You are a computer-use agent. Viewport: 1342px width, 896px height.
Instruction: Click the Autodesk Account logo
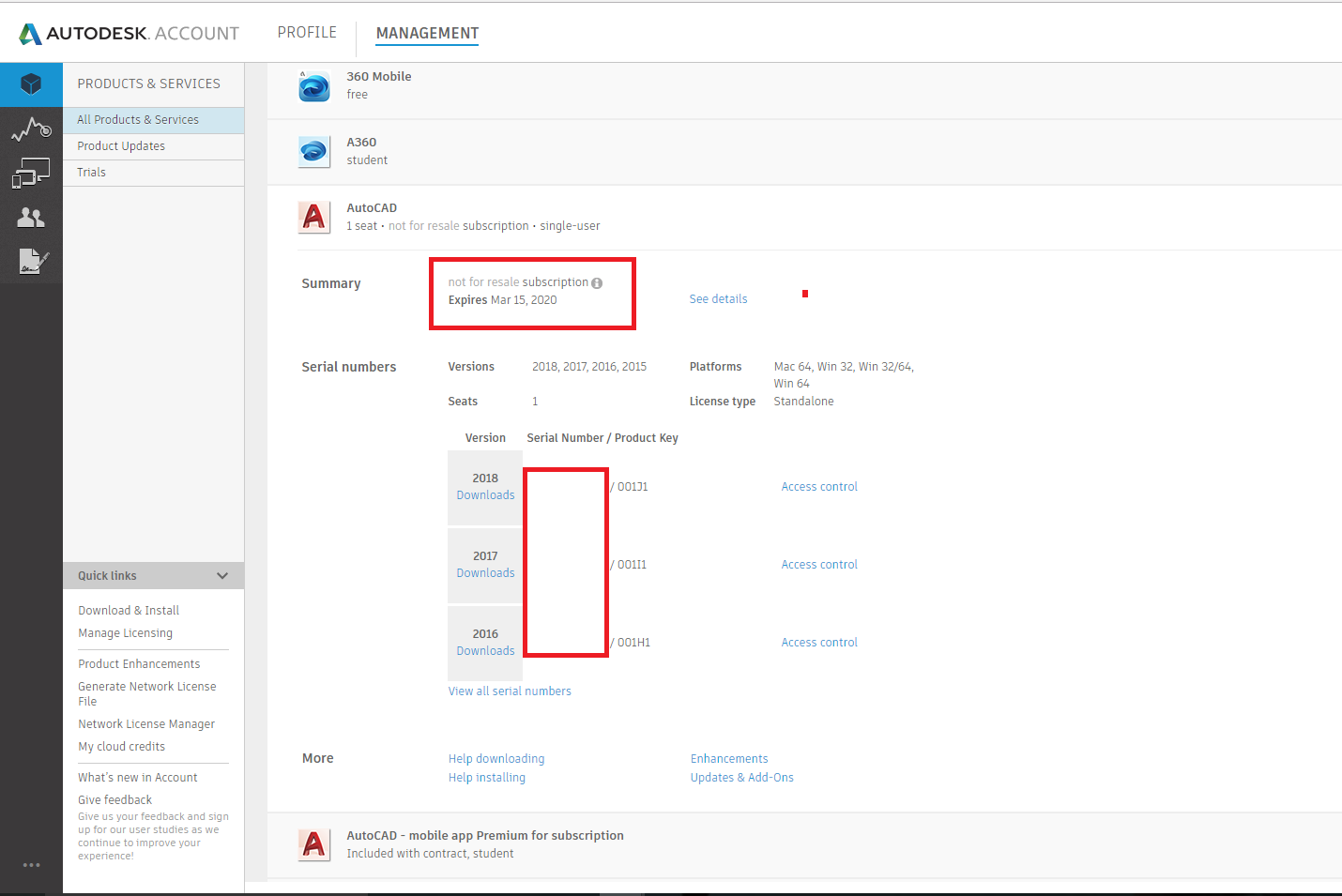tap(129, 34)
